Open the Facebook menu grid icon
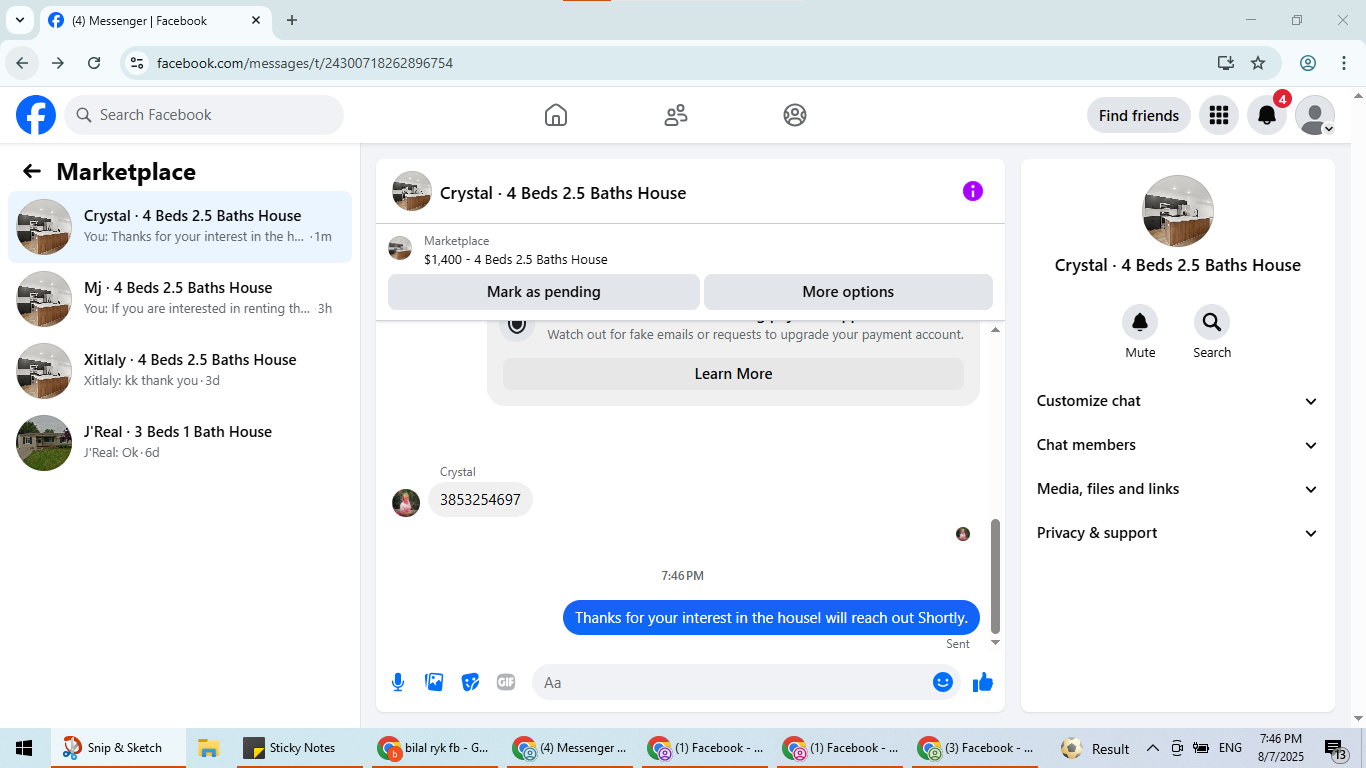 [1218, 115]
